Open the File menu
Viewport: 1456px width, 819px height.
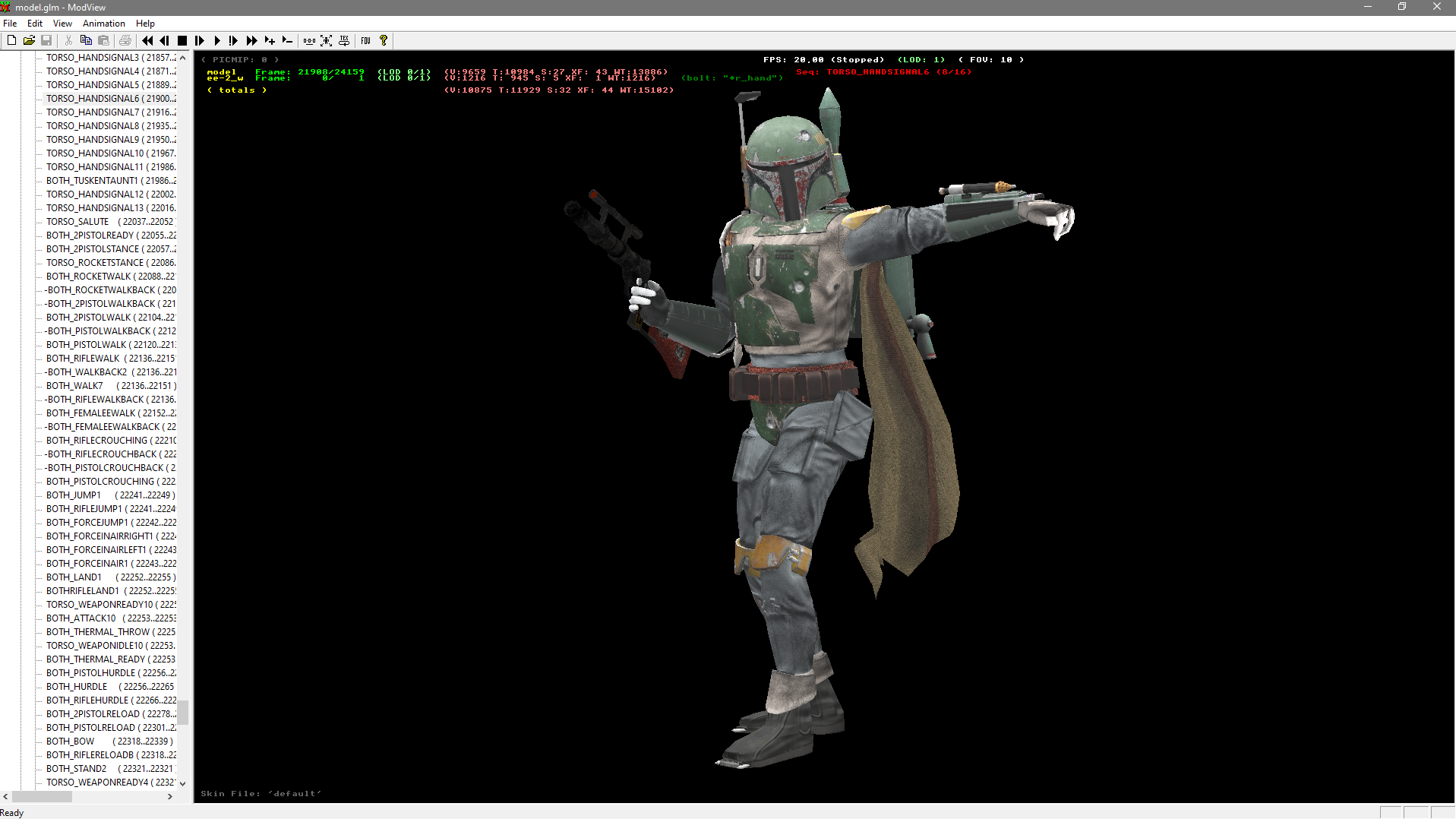point(10,24)
